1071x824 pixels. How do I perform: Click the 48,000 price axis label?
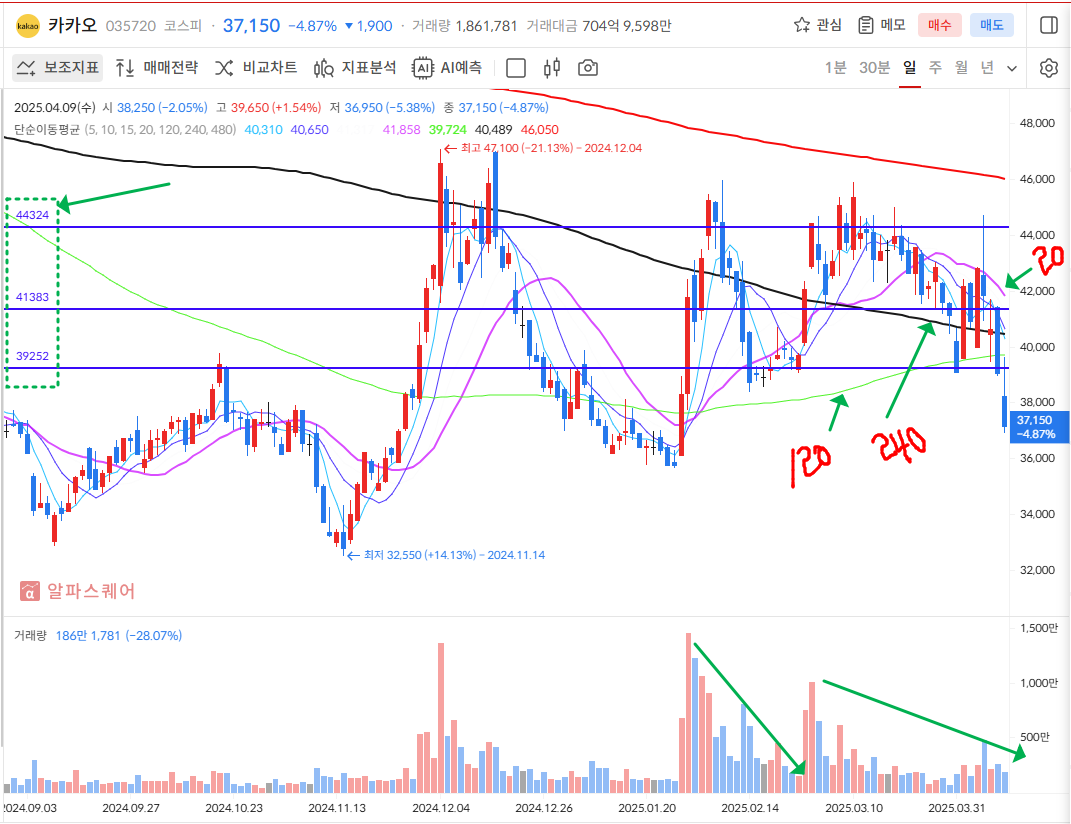point(1037,123)
